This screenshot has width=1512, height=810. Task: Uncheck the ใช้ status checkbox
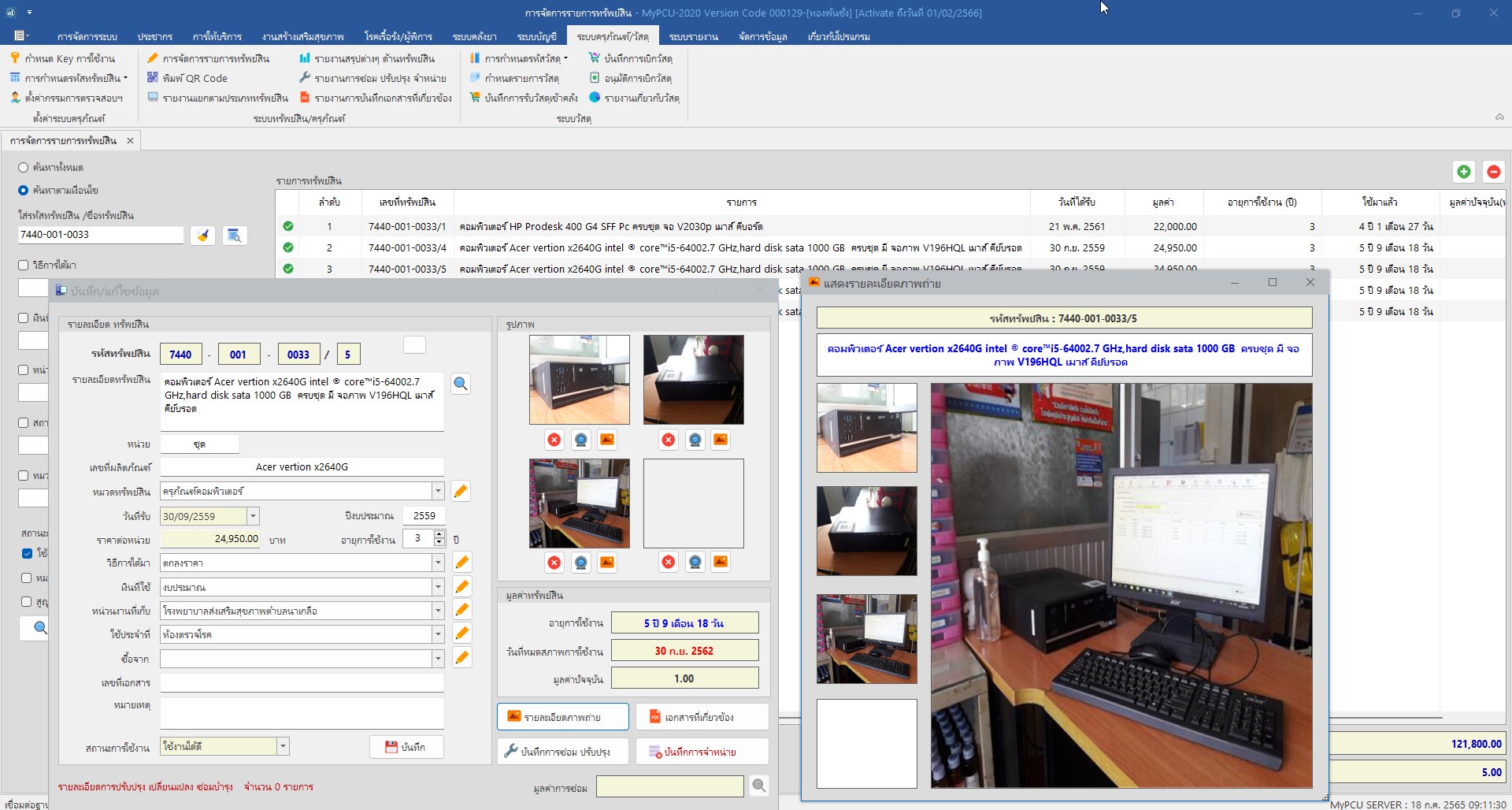click(x=26, y=554)
